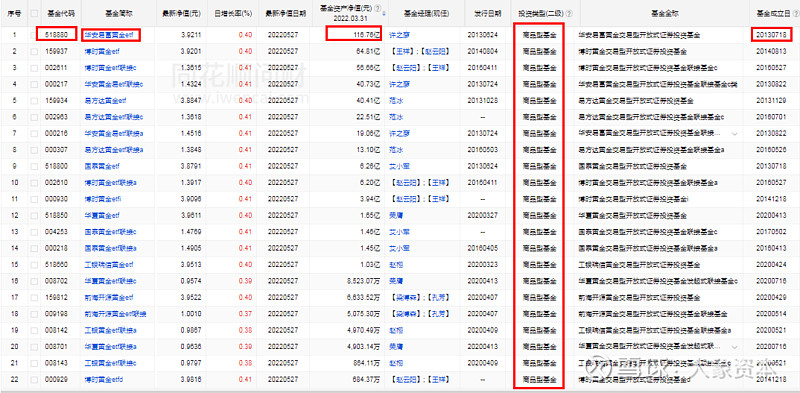Click fund code cell 008702
The image size is (800, 393).
[x=56, y=281]
